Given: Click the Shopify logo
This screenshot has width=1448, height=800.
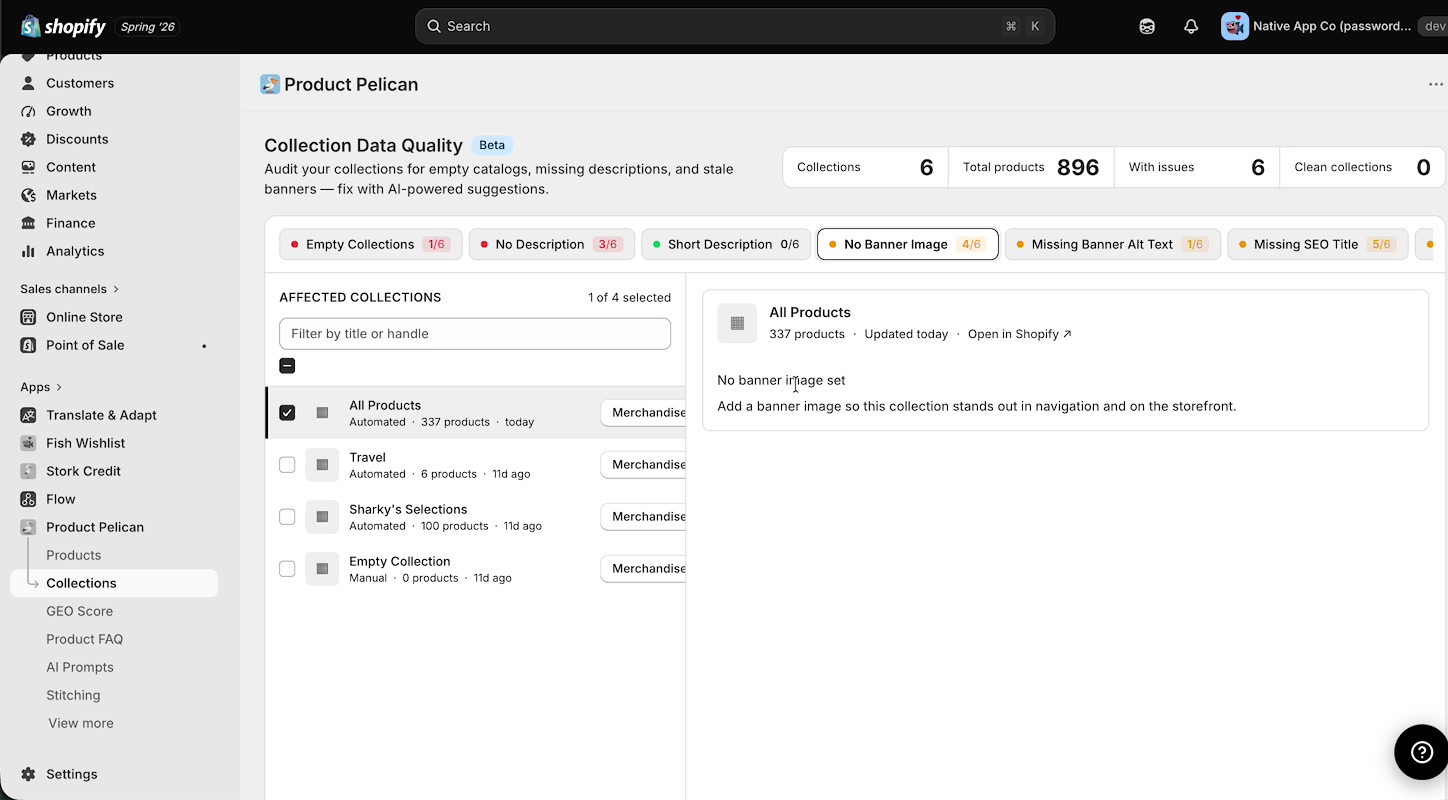Looking at the screenshot, I should 63,27.
